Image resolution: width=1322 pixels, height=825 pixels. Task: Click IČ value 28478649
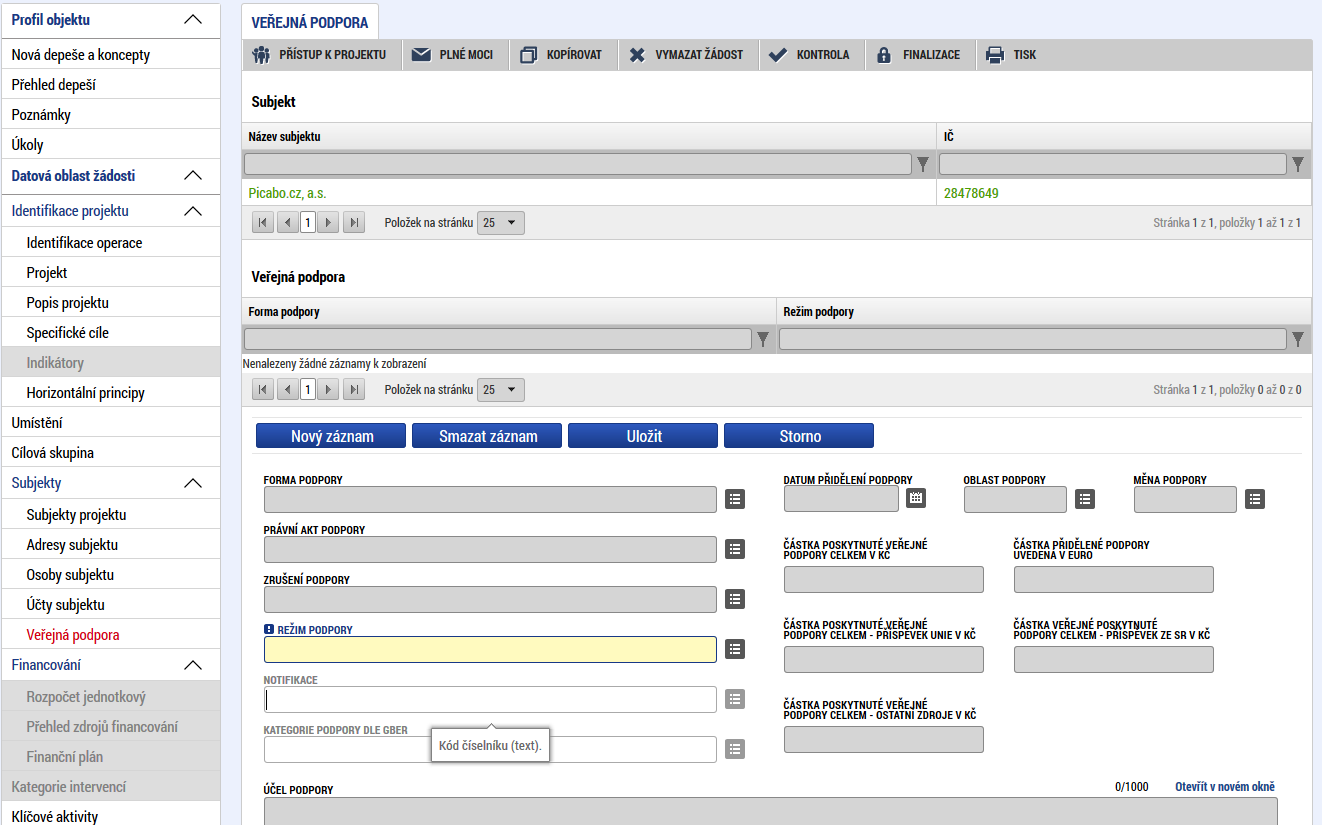tap(971, 193)
